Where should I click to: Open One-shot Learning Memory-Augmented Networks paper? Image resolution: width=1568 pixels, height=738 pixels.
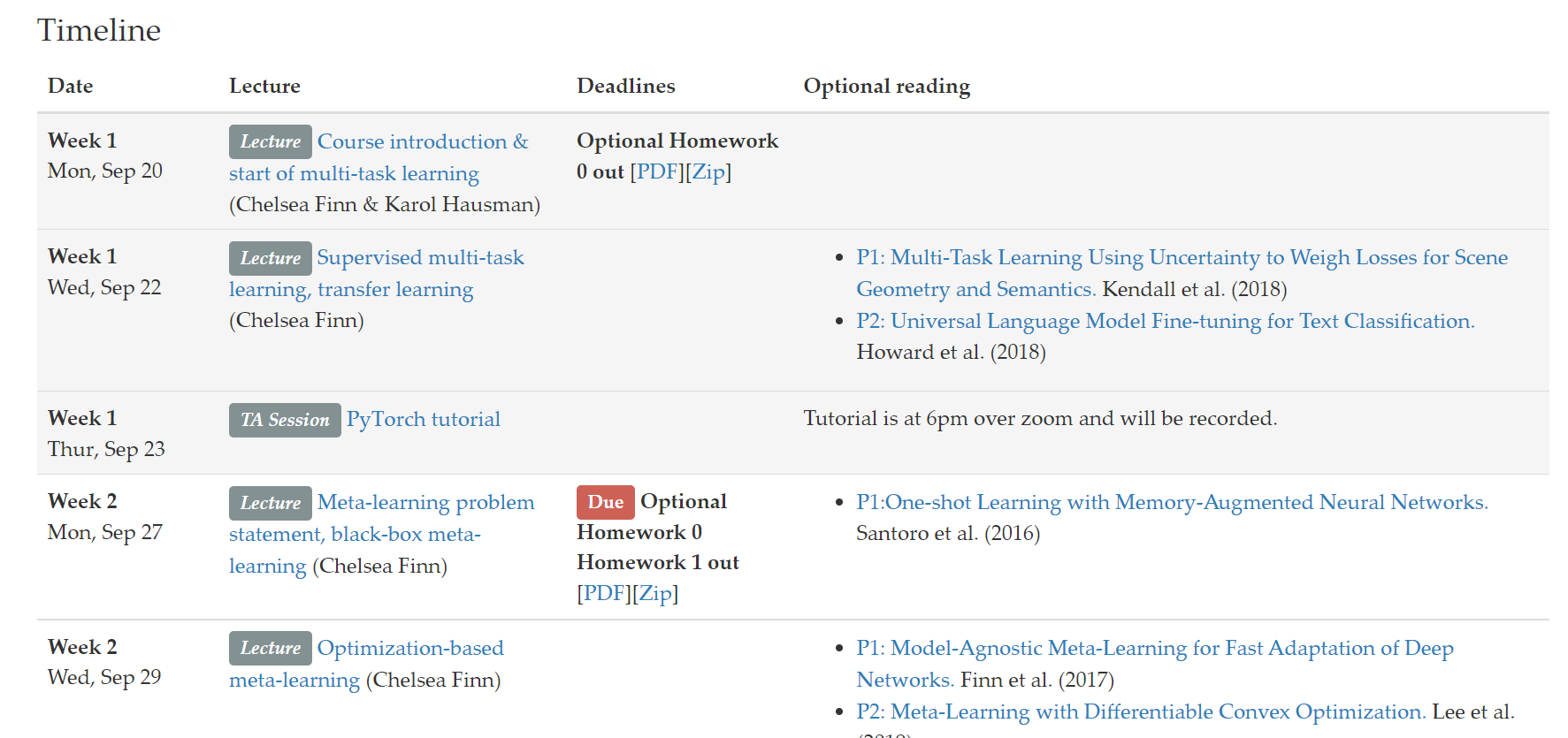1172,503
